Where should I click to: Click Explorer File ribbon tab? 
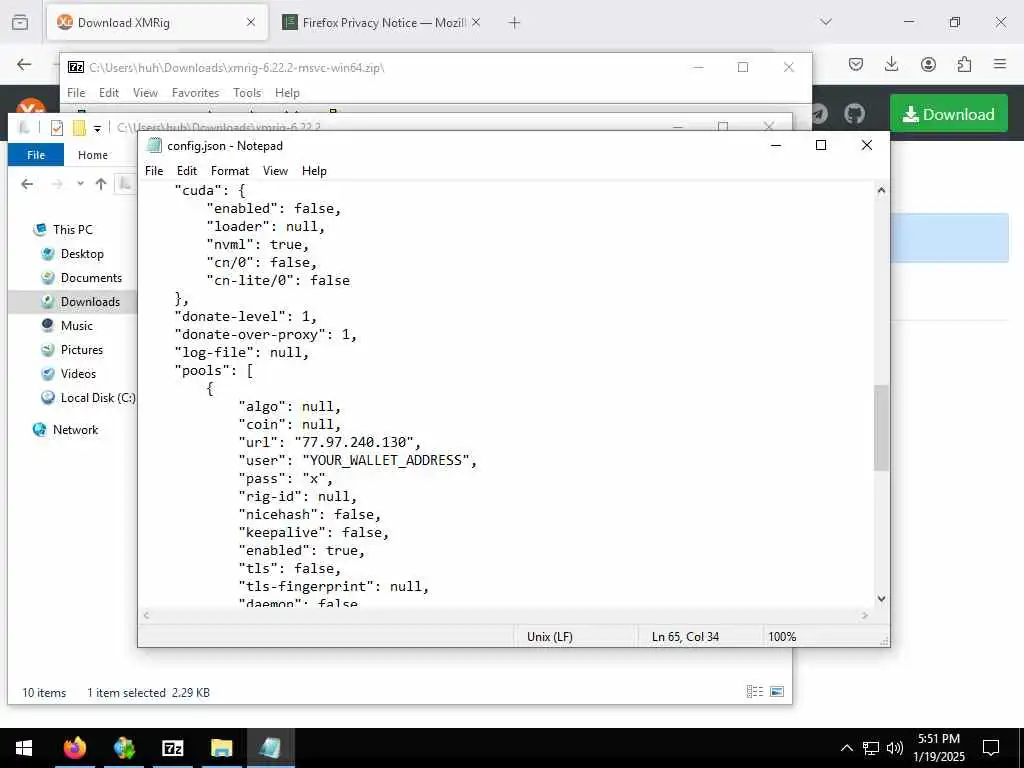(36, 155)
